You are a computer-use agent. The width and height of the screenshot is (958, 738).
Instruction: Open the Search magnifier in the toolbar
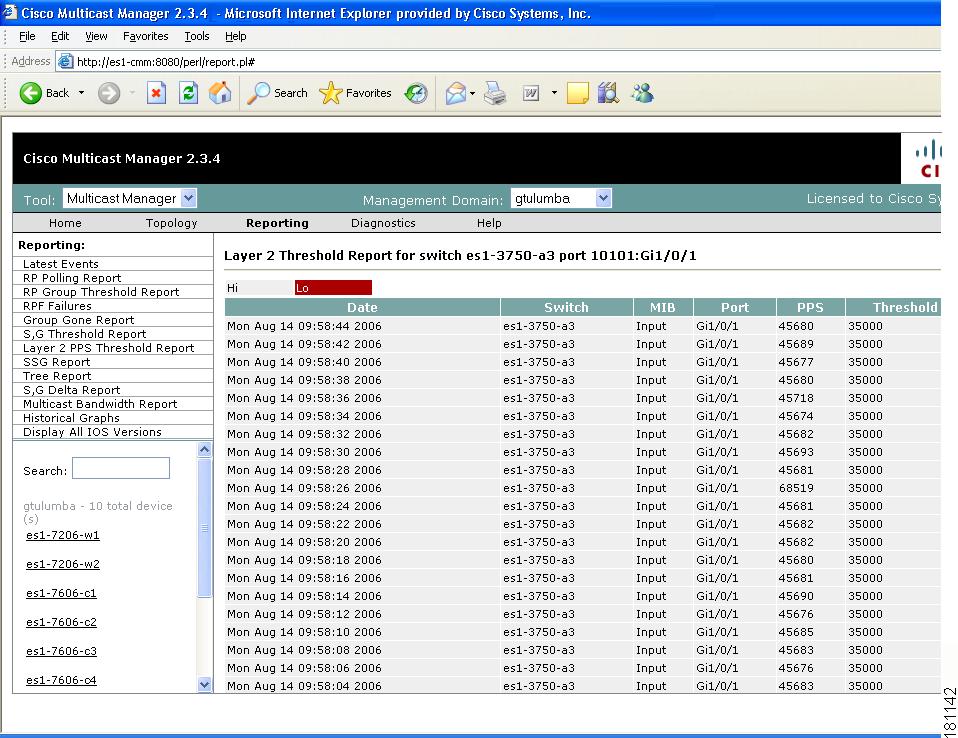click(277, 93)
